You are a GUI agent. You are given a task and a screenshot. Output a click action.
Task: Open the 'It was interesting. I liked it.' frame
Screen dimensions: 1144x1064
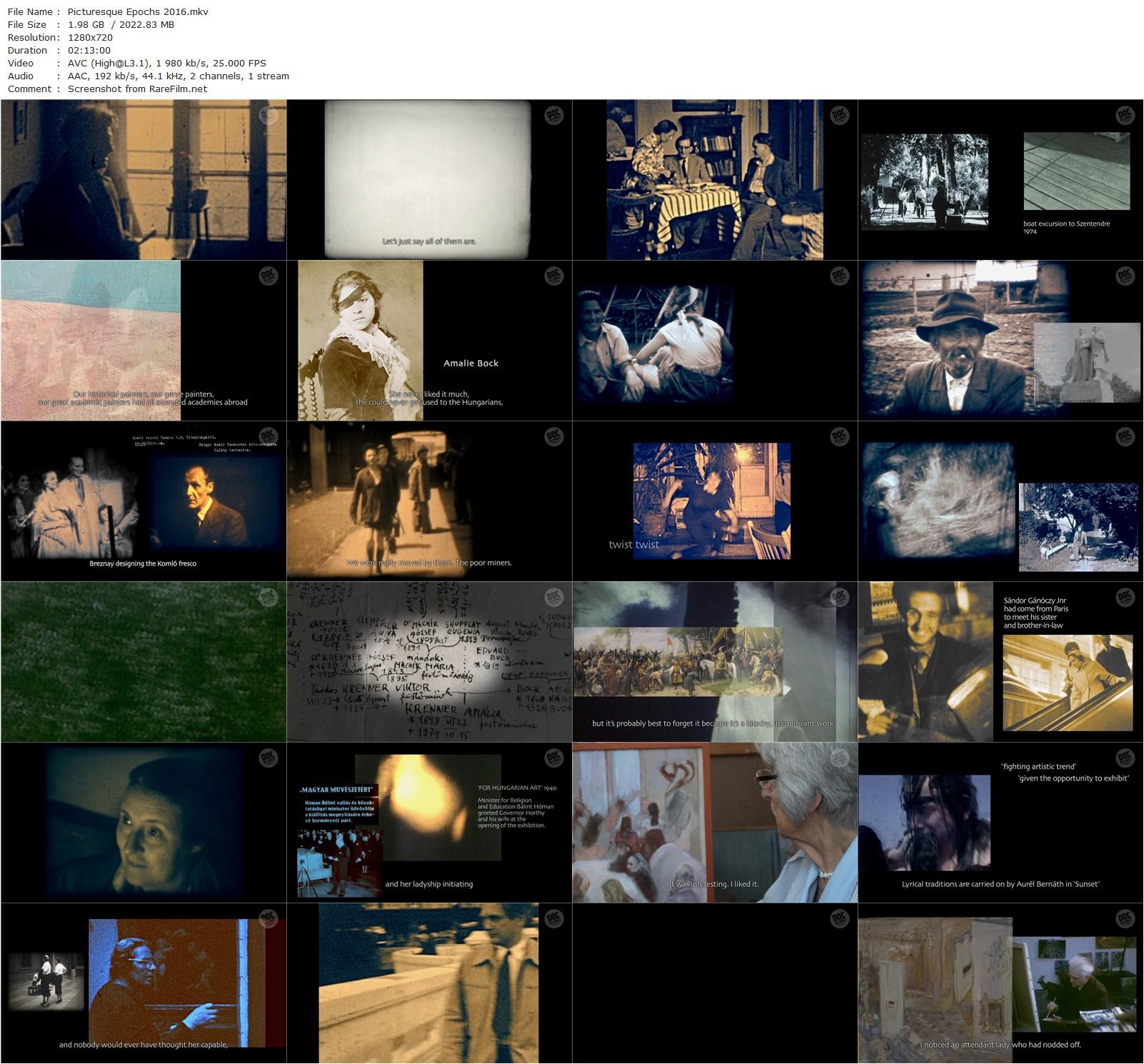715,822
